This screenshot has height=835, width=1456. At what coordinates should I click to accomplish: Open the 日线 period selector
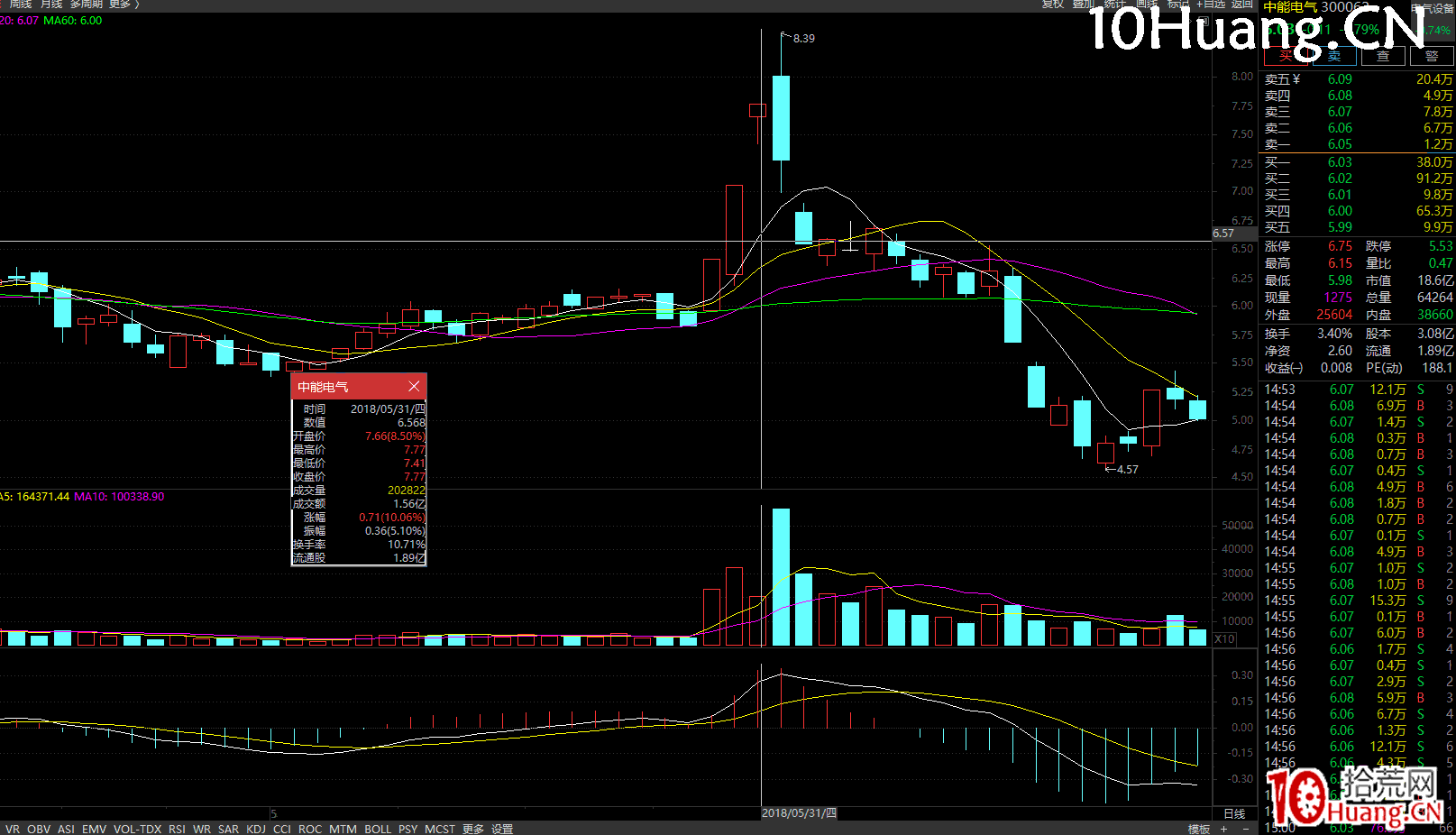[1234, 813]
